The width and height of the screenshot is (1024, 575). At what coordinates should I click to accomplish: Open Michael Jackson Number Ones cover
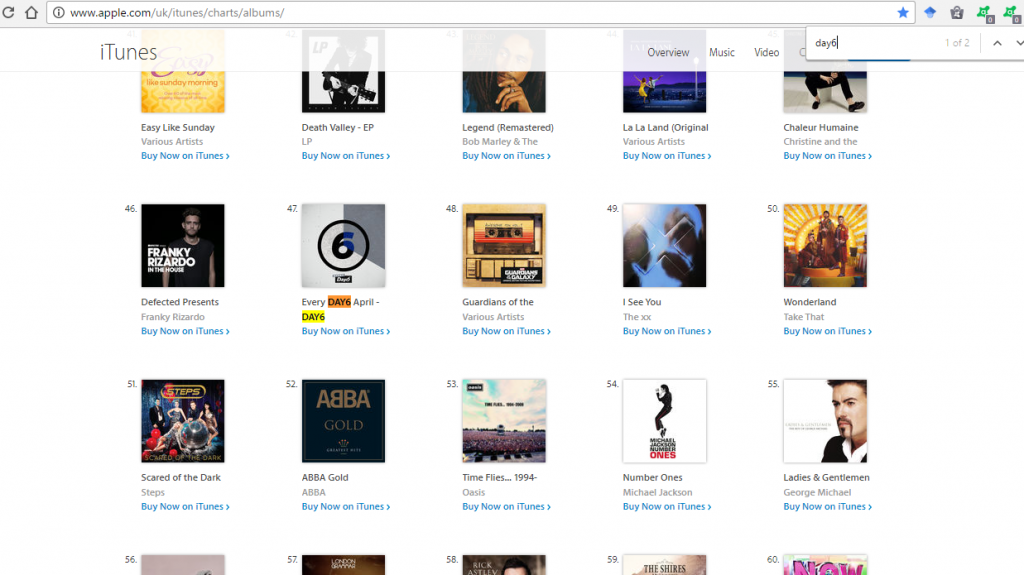[x=665, y=421]
